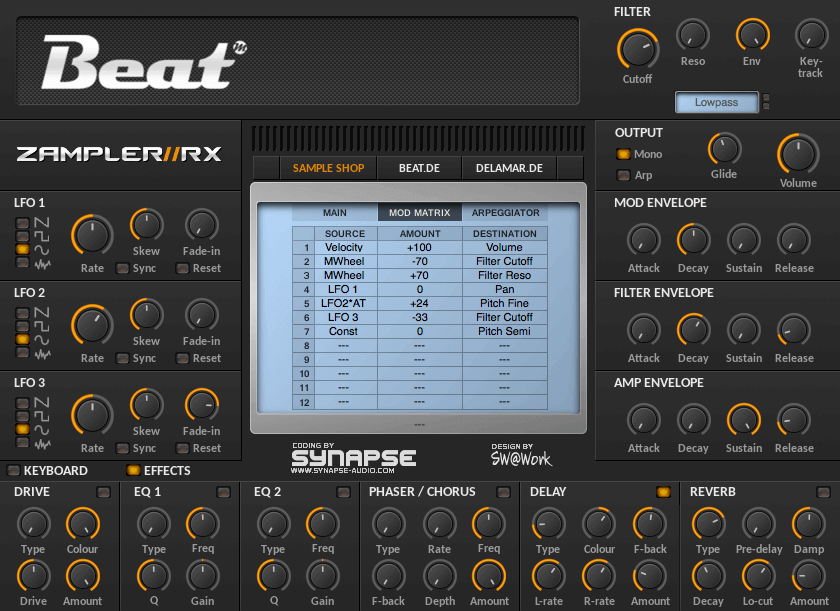Click the output Volume knob
840x611 pixels.
[798, 154]
